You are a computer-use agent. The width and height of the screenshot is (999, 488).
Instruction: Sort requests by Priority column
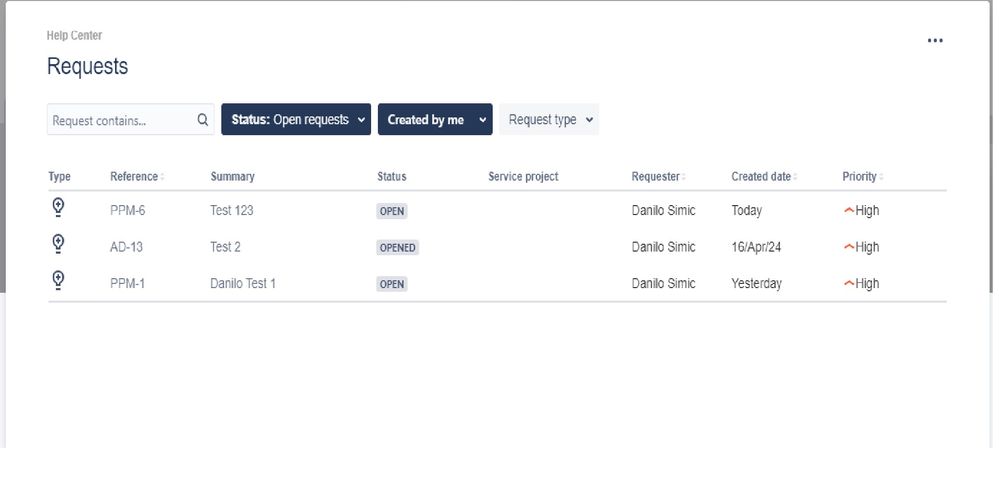[863, 176]
